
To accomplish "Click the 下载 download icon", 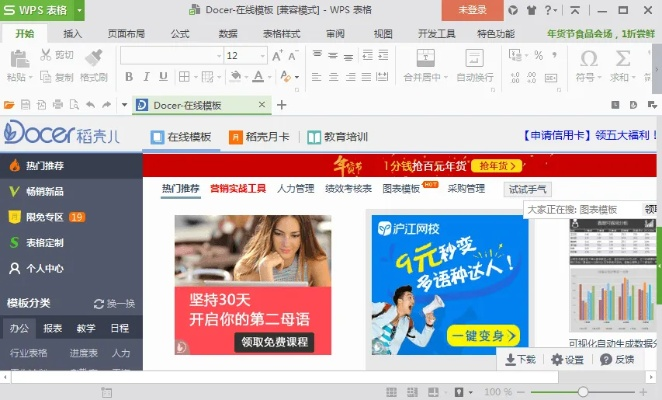I will (x=519, y=360).
